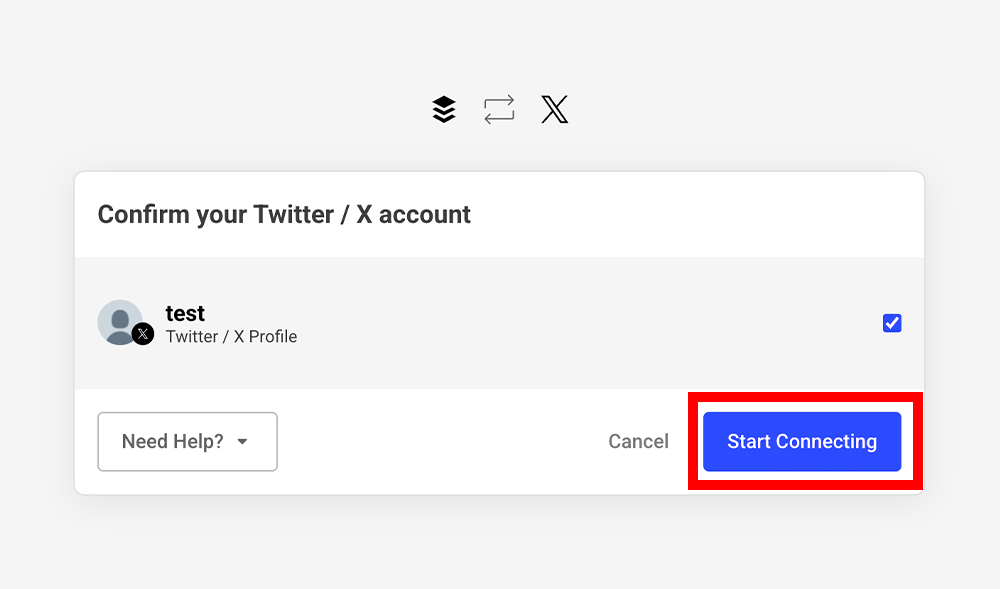Image resolution: width=1000 pixels, height=589 pixels.
Task: Open the Need Help? dropdown
Action: coord(187,442)
